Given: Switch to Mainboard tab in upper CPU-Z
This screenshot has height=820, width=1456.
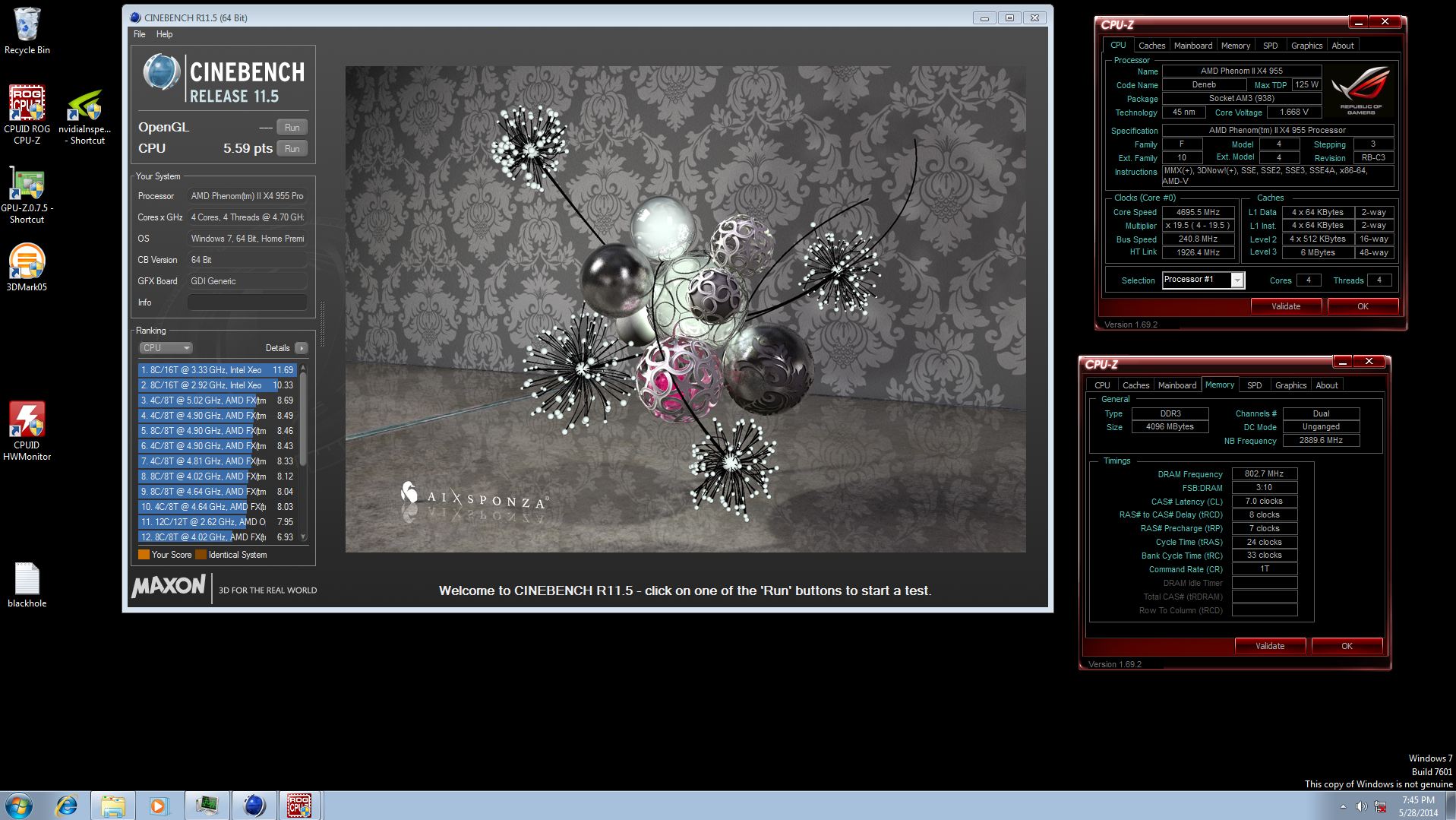Looking at the screenshot, I should pyautogui.click(x=1193, y=46).
